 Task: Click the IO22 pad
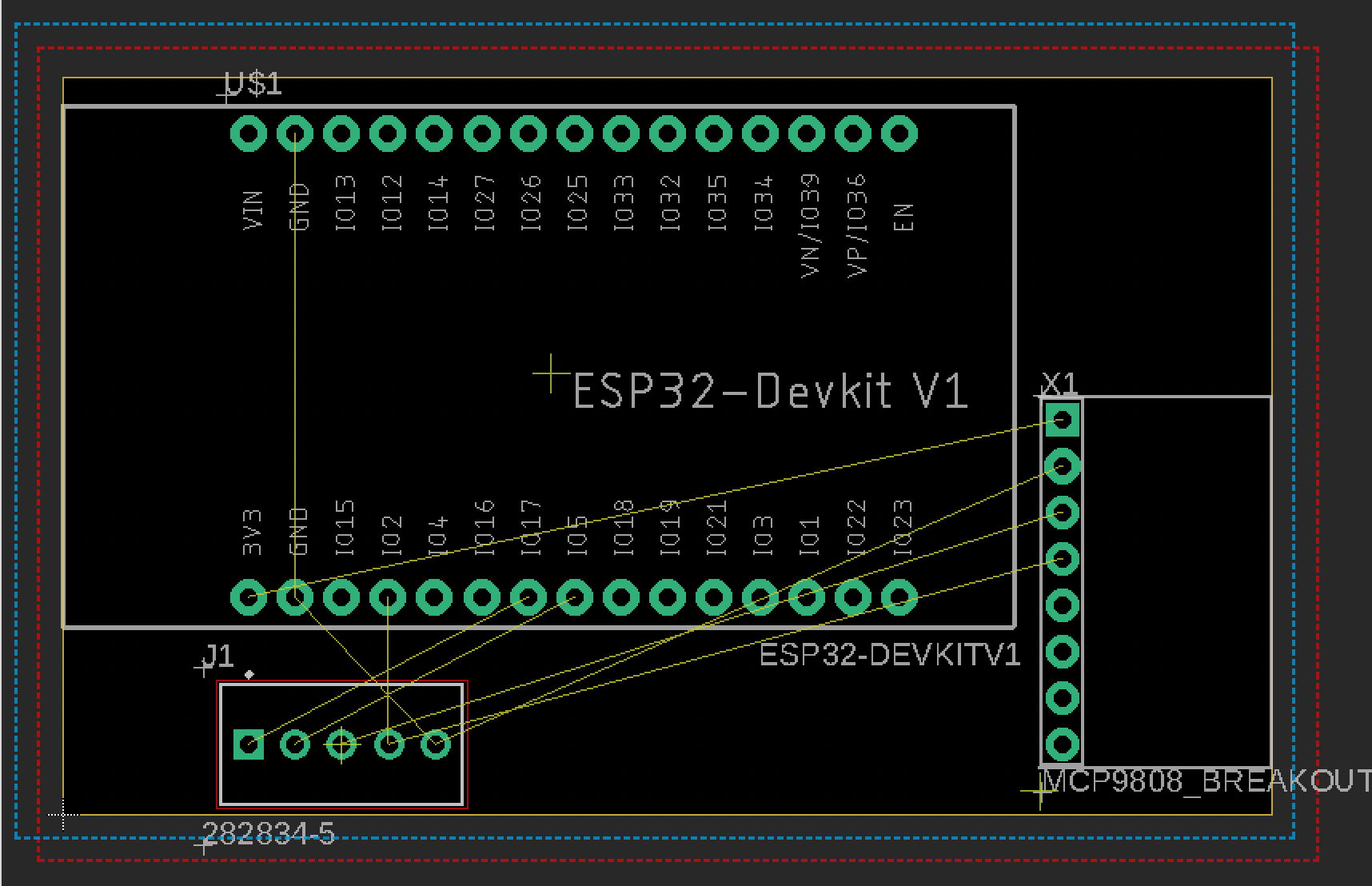pyautogui.click(x=853, y=597)
